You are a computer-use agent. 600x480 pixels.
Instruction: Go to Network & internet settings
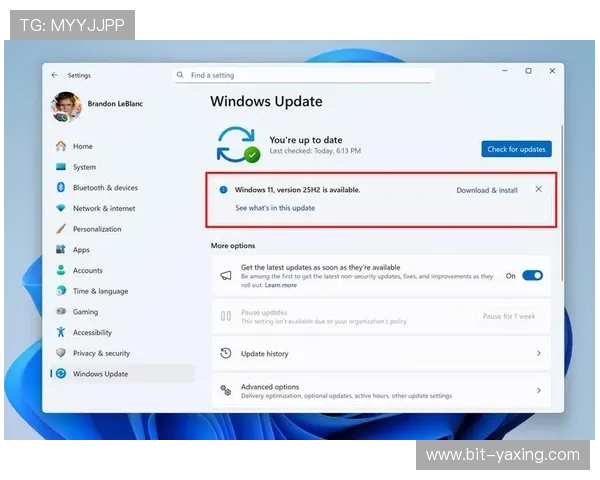103,208
